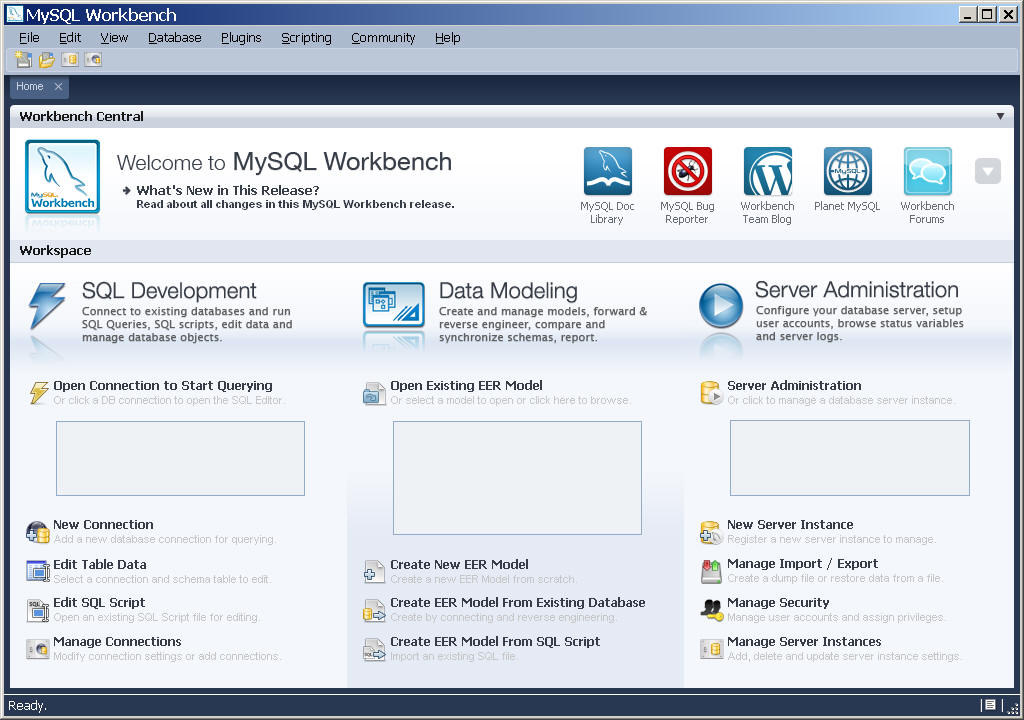Click the Create New EER Model icon
This screenshot has width=1024, height=720.
tap(374, 572)
